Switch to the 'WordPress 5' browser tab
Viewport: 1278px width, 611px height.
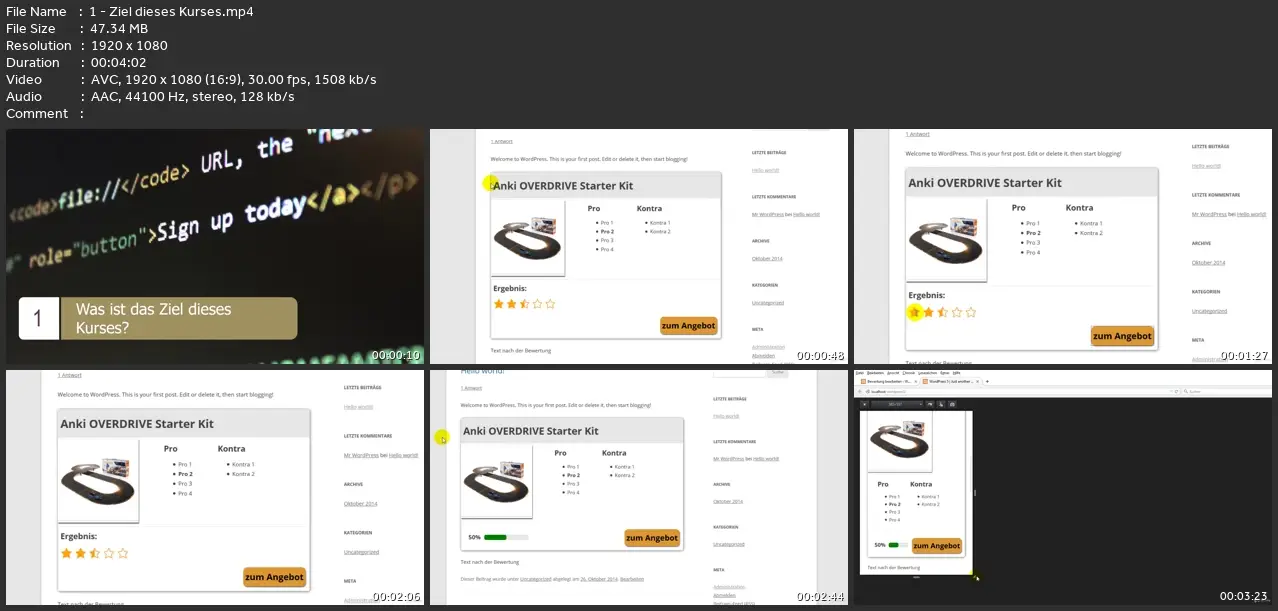[x=950, y=381]
